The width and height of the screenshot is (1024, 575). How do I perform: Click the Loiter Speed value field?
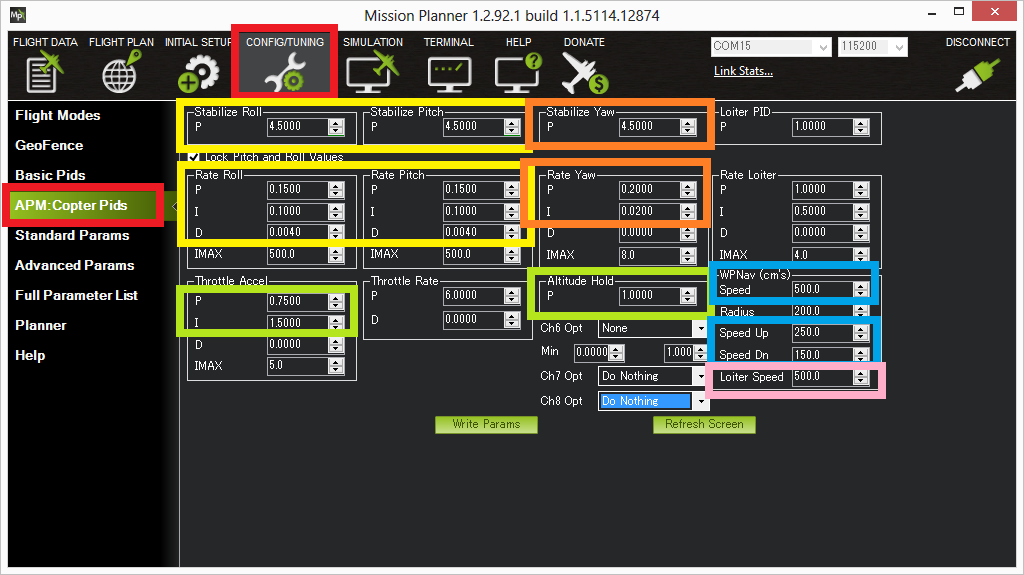(x=818, y=377)
